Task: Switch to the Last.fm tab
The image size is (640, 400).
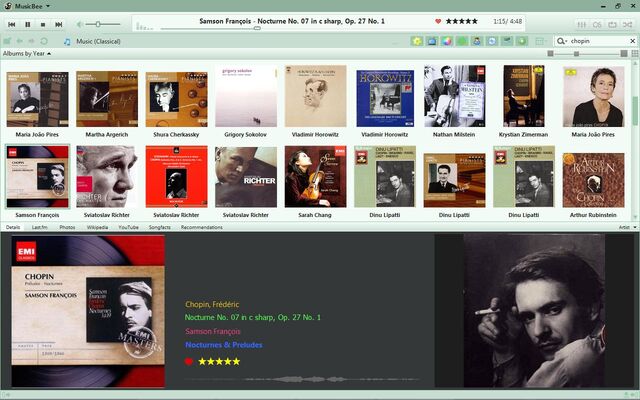Action: (x=40, y=227)
